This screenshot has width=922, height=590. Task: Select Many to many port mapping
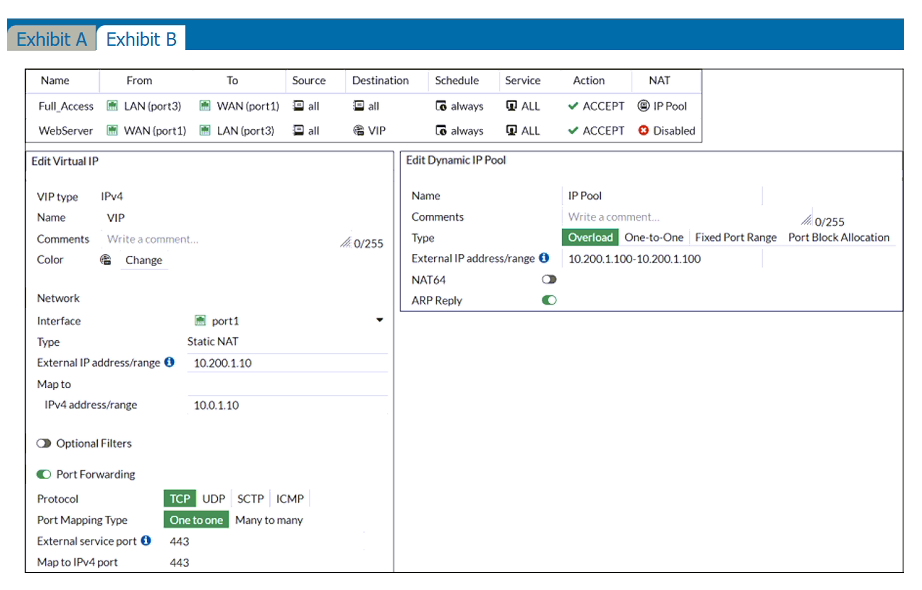[269, 520]
